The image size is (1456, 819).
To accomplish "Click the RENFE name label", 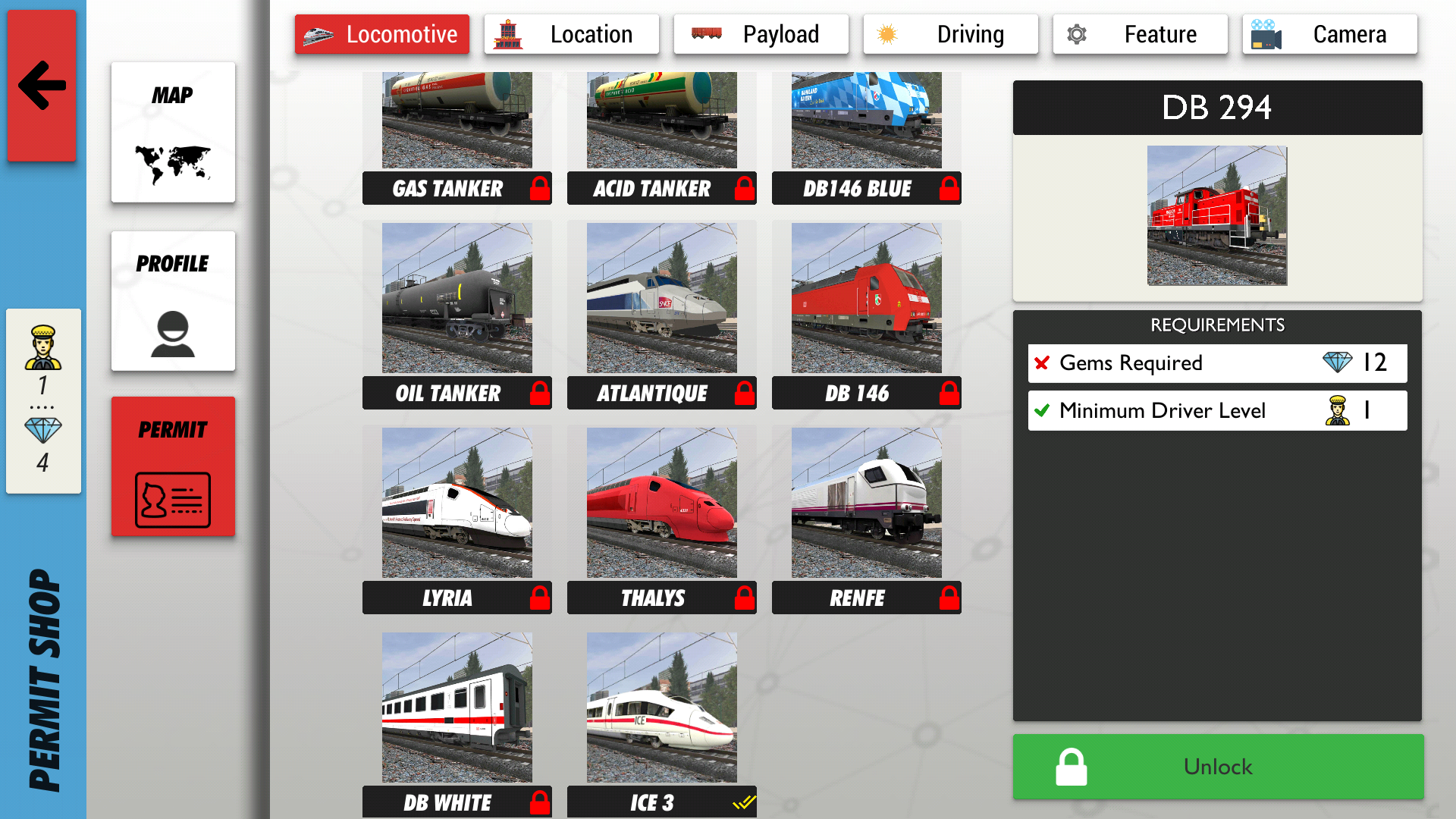I will coord(857,598).
